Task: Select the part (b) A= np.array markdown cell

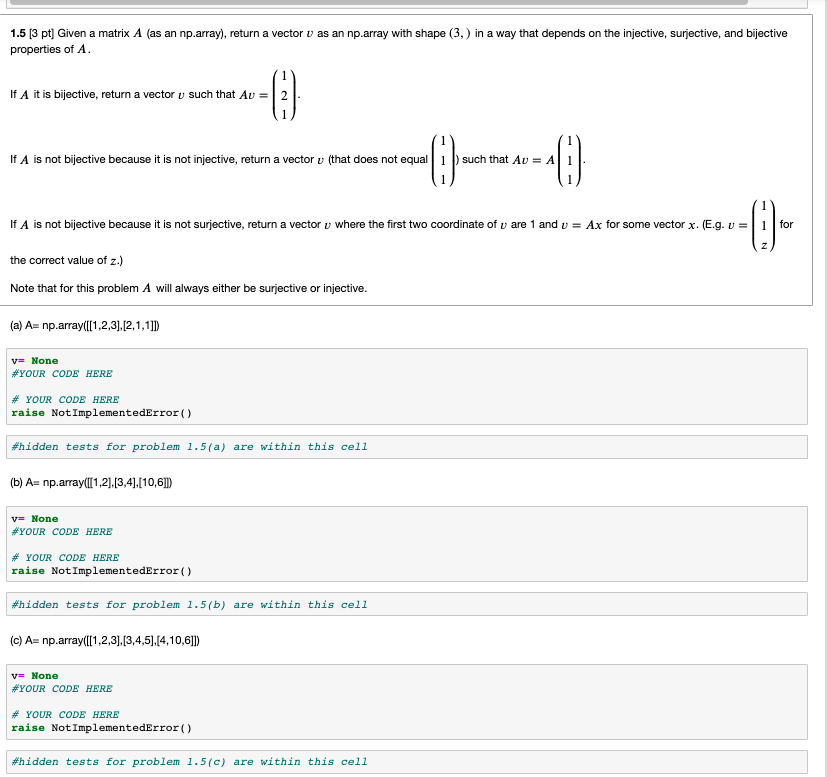Action: (92, 484)
